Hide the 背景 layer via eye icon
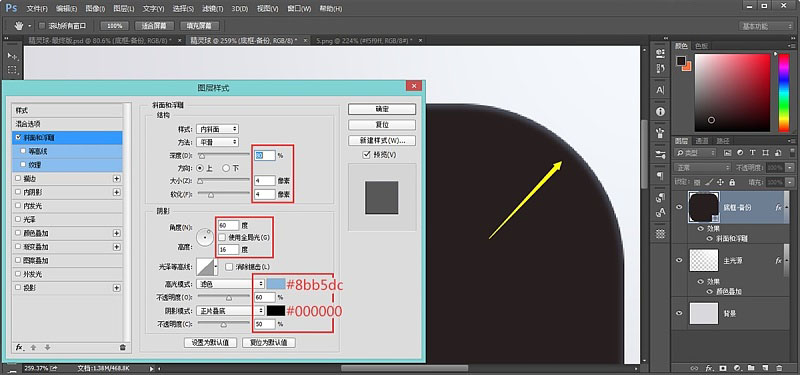This screenshot has height=375, width=800. (x=679, y=313)
